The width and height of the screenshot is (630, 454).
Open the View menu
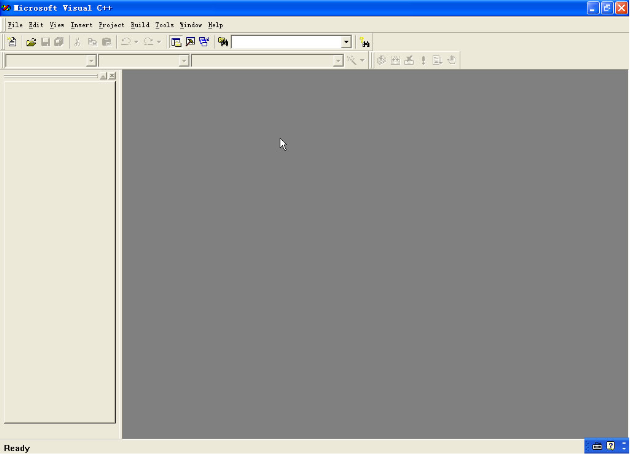[57, 25]
